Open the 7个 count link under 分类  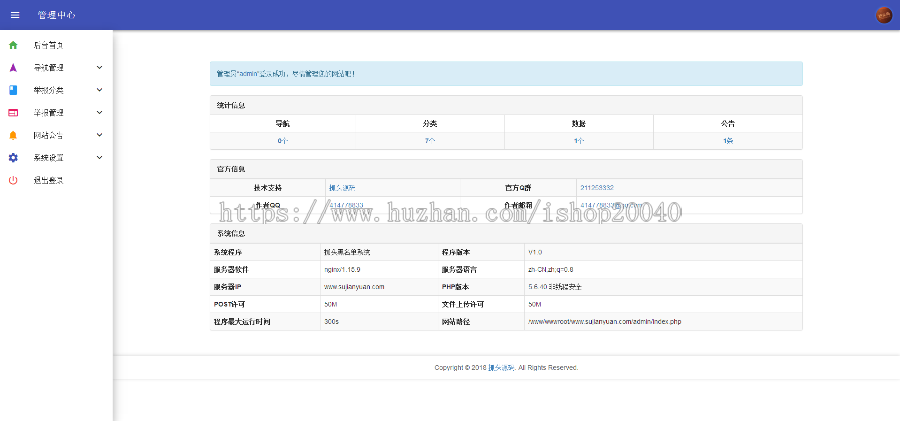click(430, 141)
